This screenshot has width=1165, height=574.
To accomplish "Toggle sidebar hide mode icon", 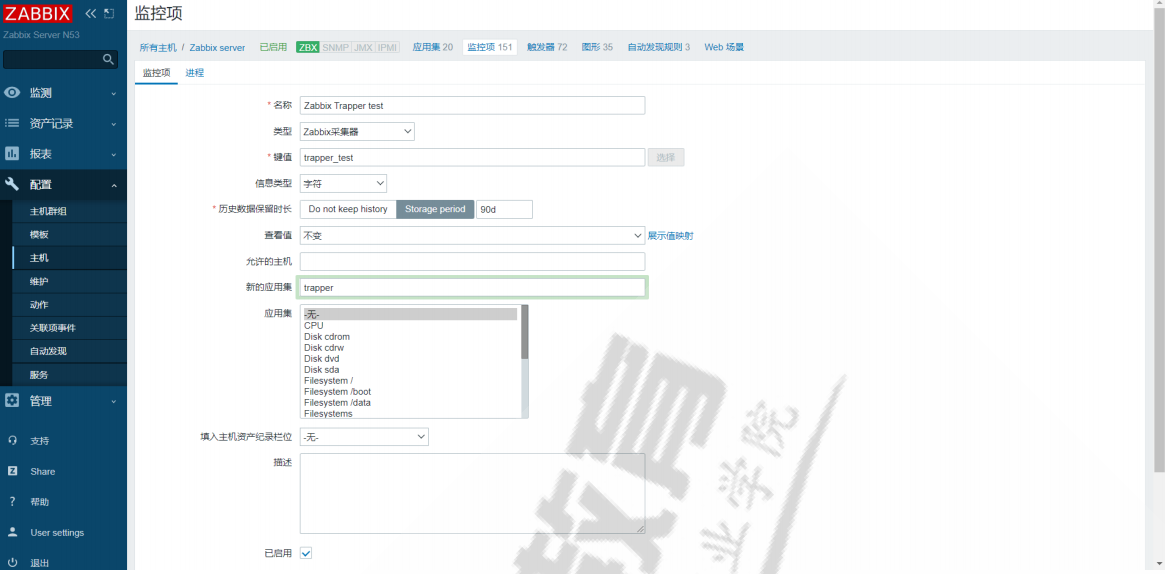I will (109, 13).
